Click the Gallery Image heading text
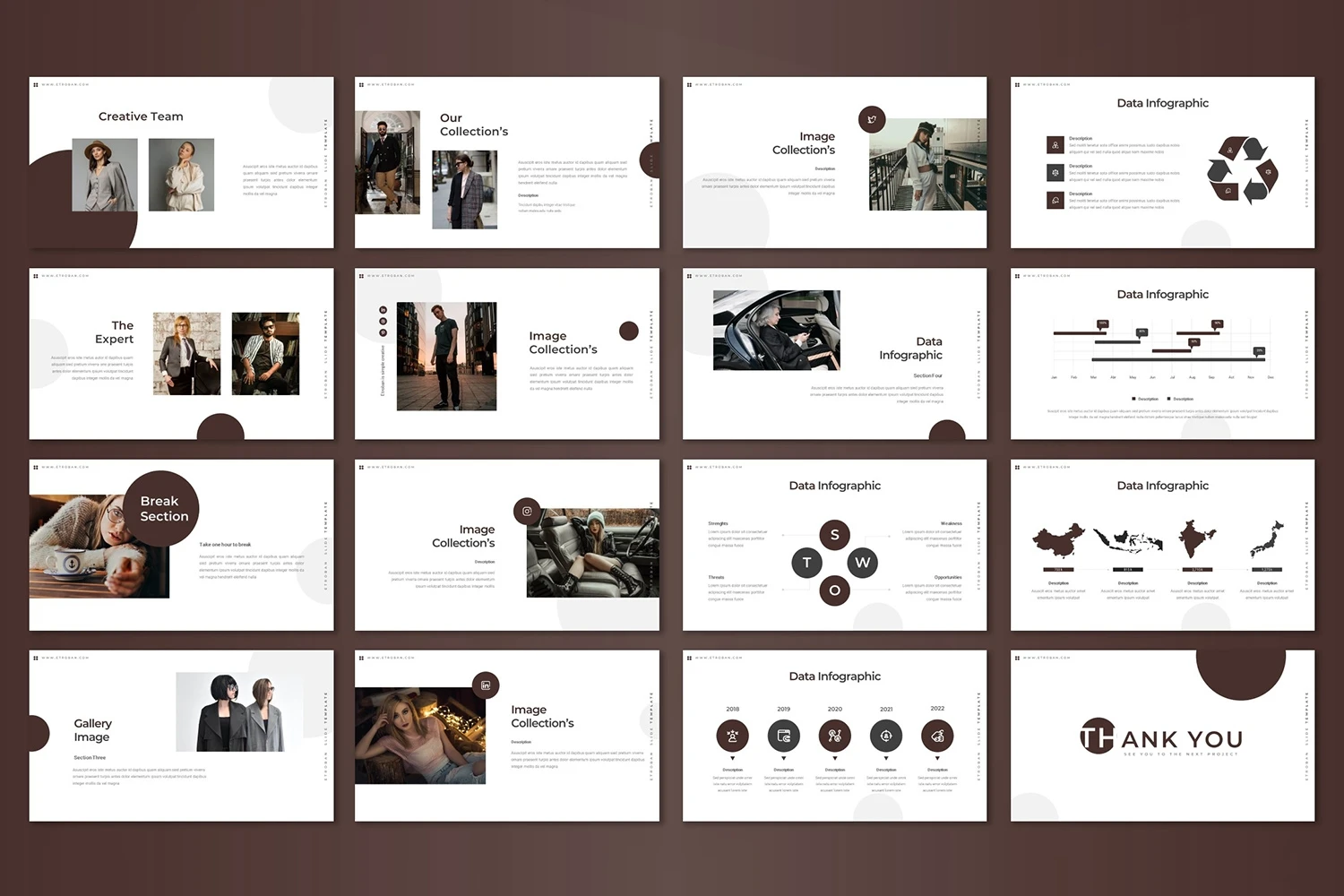 click(92, 730)
